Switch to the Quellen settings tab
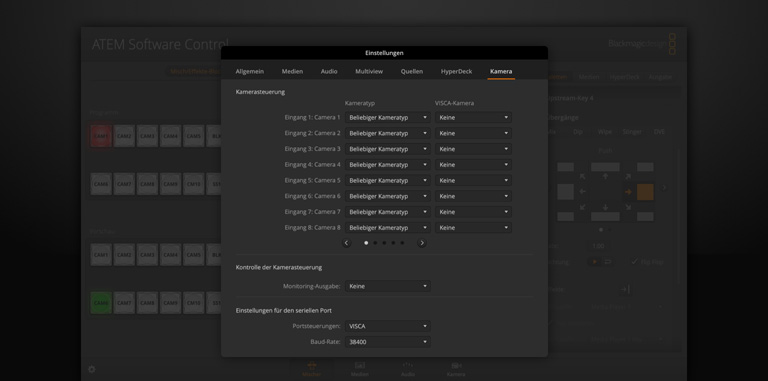This screenshot has width=768, height=381. (x=412, y=71)
